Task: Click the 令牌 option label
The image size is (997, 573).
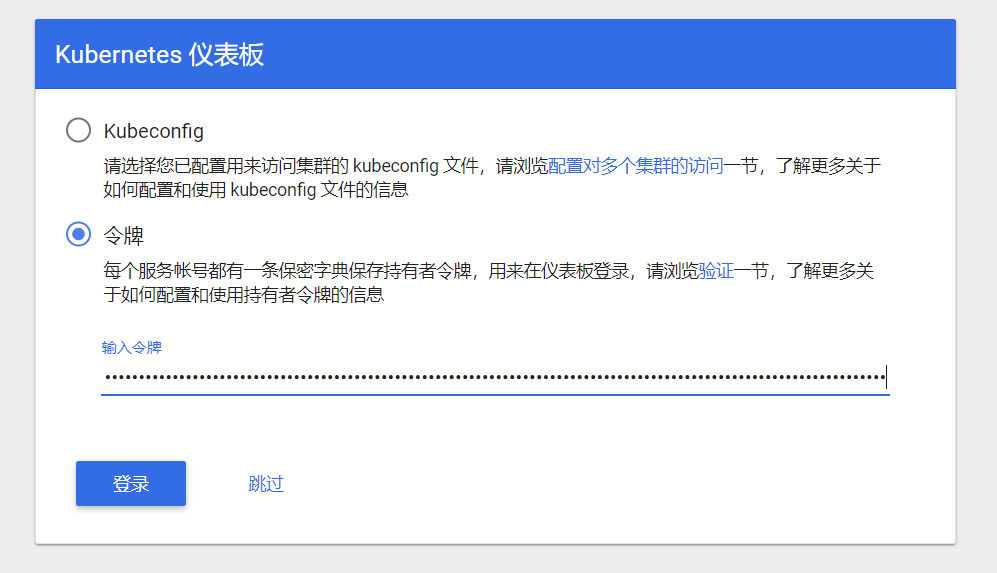Action: [x=123, y=235]
